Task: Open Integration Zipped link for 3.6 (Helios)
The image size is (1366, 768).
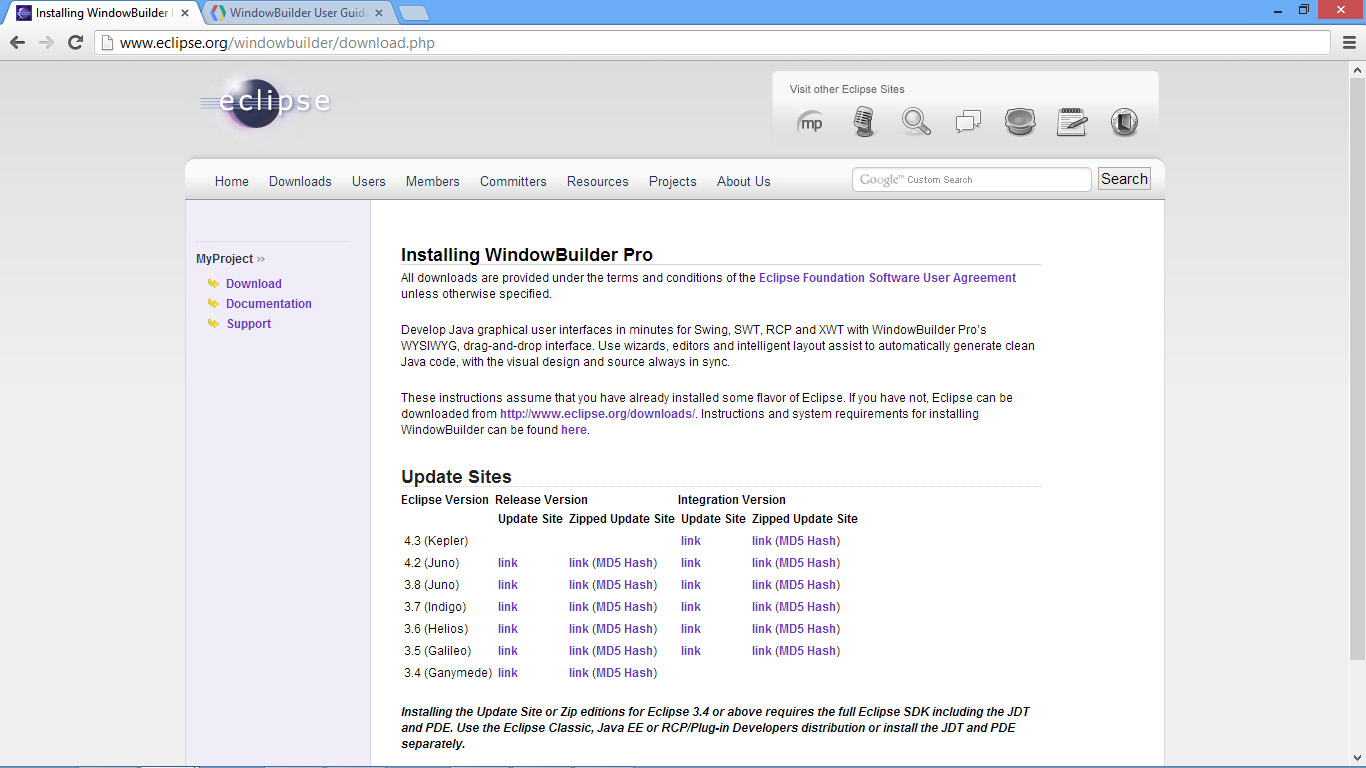Action: coord(762,629)
